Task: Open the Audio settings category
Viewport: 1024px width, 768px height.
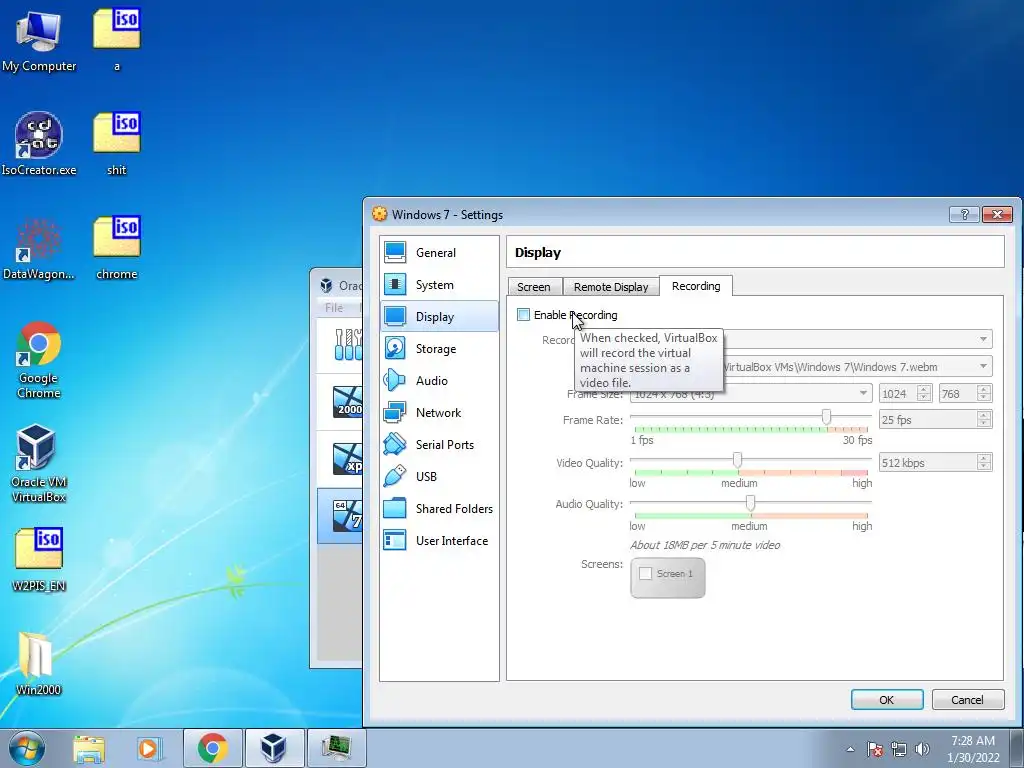Action: click(x=439, y=381)
